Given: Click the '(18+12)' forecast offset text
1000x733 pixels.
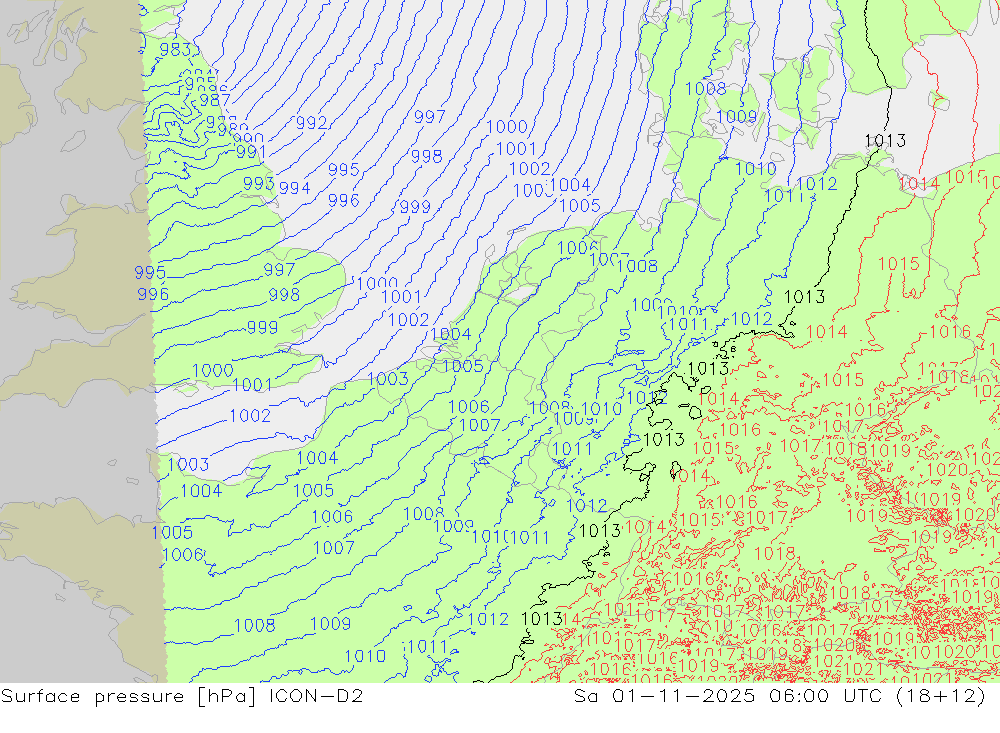Looking at the screenshot, I should click(941, 696).
